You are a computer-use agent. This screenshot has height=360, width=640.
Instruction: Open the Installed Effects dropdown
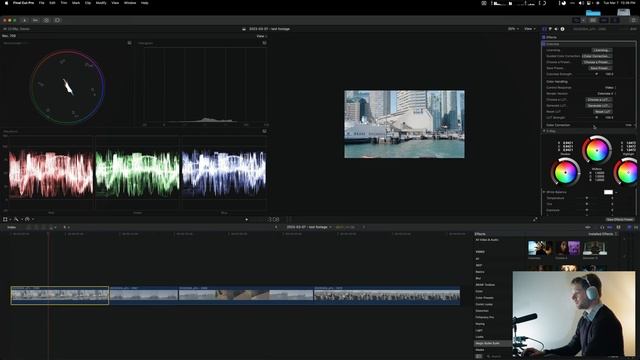(602, 234)
